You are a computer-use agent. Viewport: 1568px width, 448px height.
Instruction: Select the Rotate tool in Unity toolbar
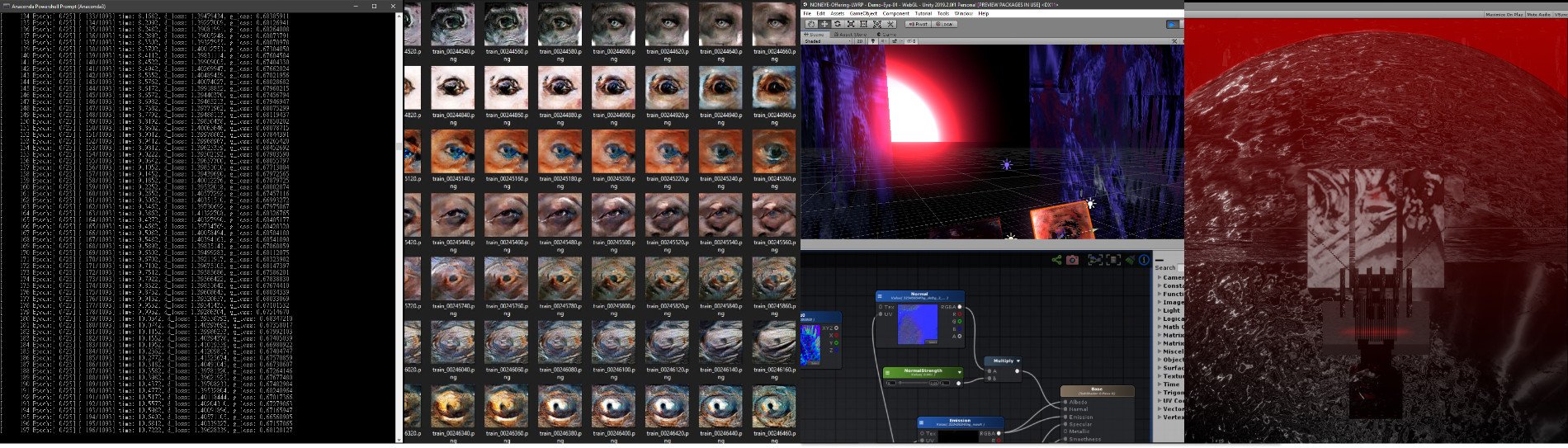click(838, 24)
